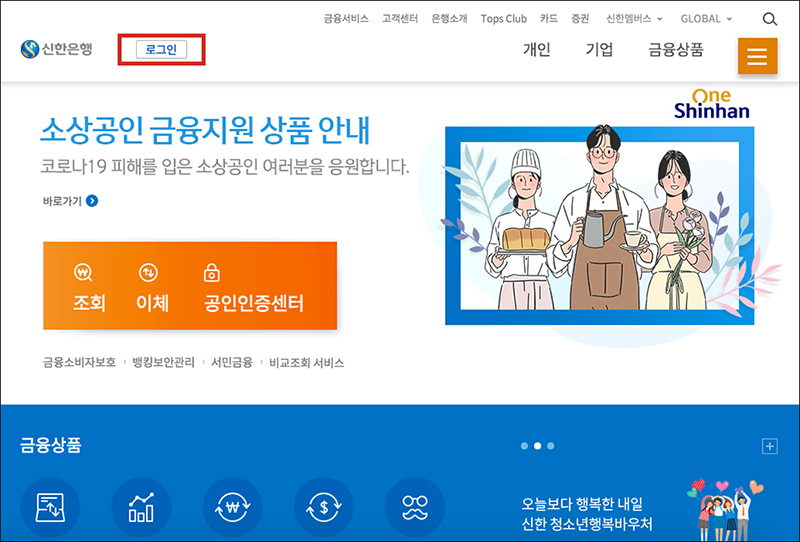Image resolution: width=800 pixels, height=542 pixels.
Task: Open the 금융상품 main menu
Action: point(676,50)
